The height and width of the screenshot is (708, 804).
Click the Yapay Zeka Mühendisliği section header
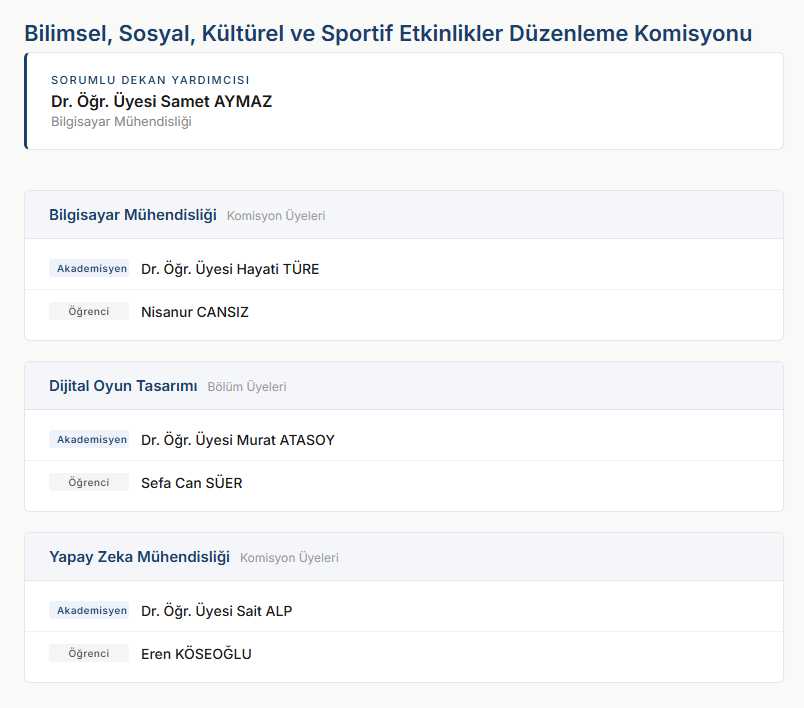tap(139, 557)
